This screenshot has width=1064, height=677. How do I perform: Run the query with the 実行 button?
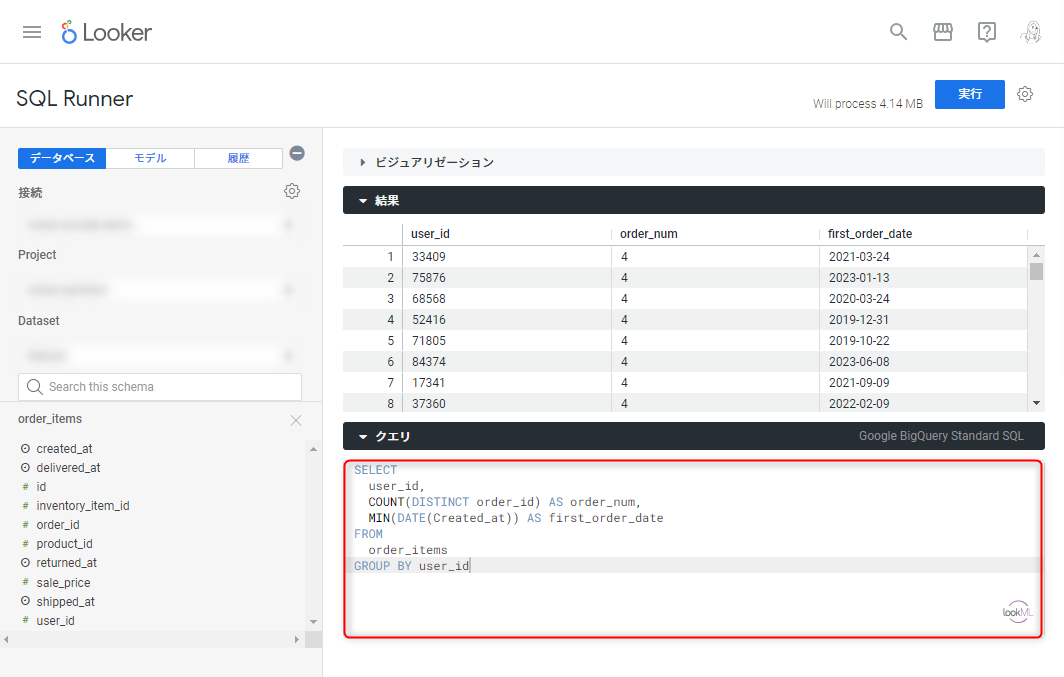tap(969, 94)
